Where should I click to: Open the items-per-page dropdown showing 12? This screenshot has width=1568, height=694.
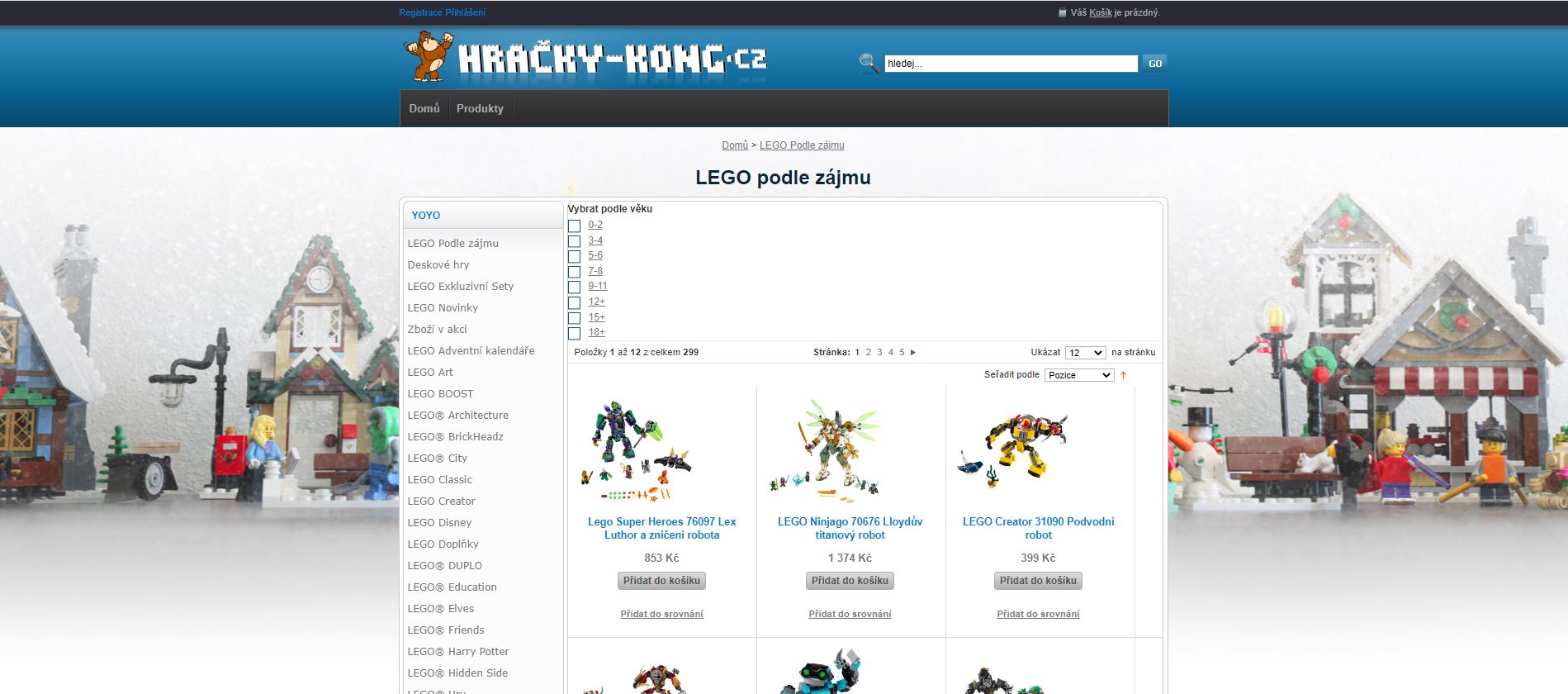click(1085, 353)
